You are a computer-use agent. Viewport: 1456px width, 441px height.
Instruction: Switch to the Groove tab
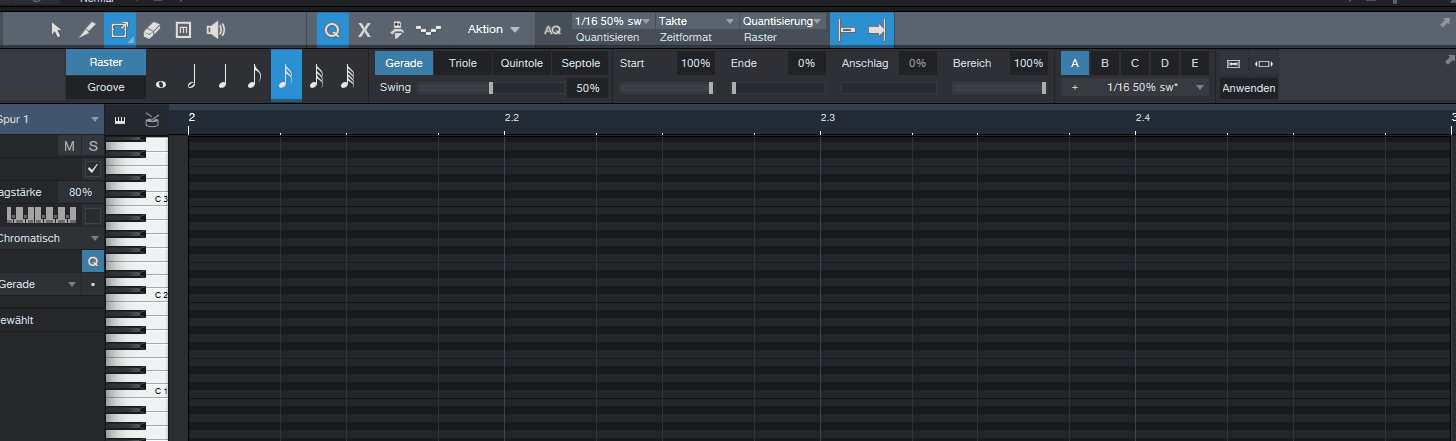point(106,87)
